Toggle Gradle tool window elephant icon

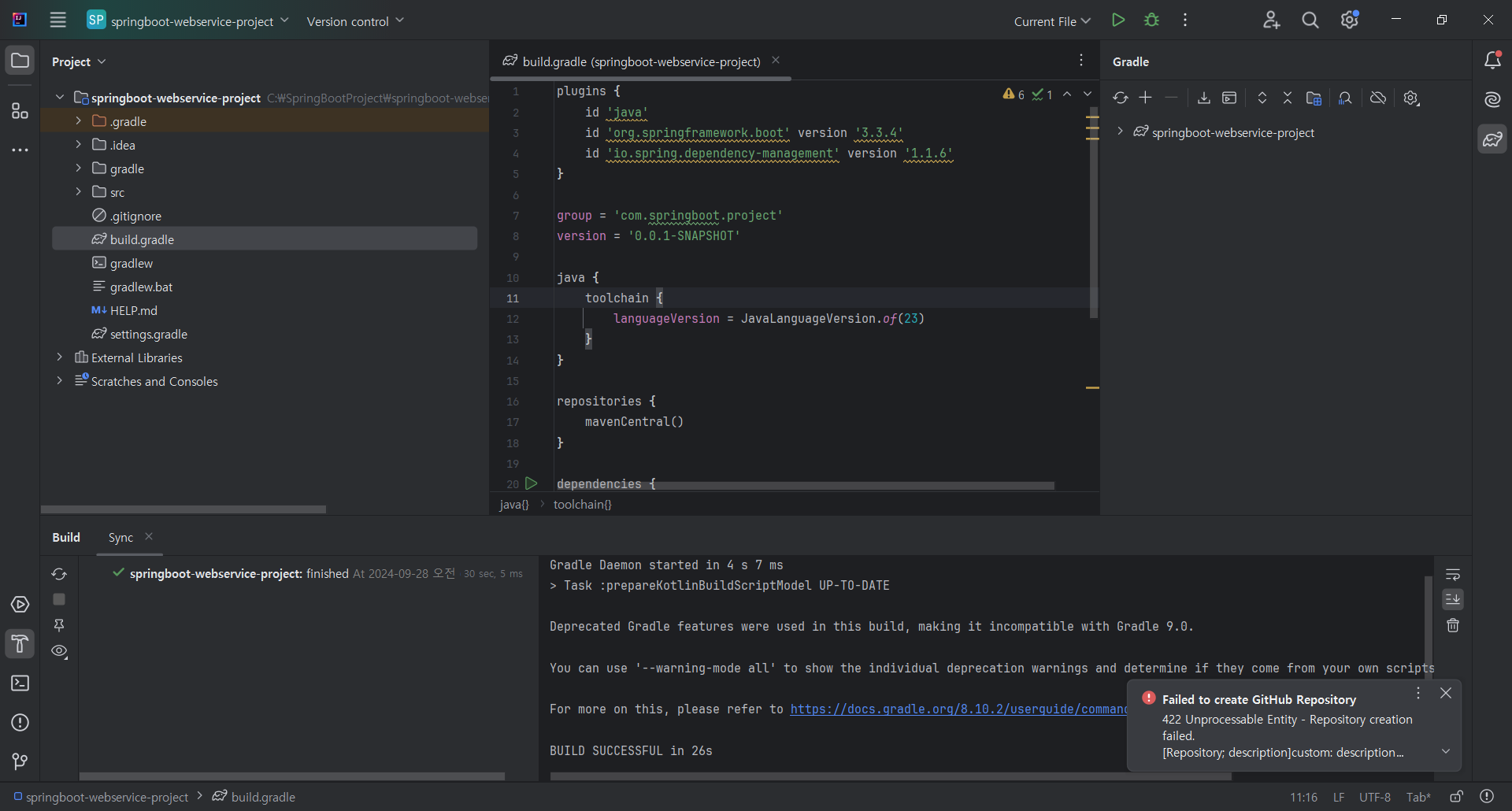tap(1492, 139)
